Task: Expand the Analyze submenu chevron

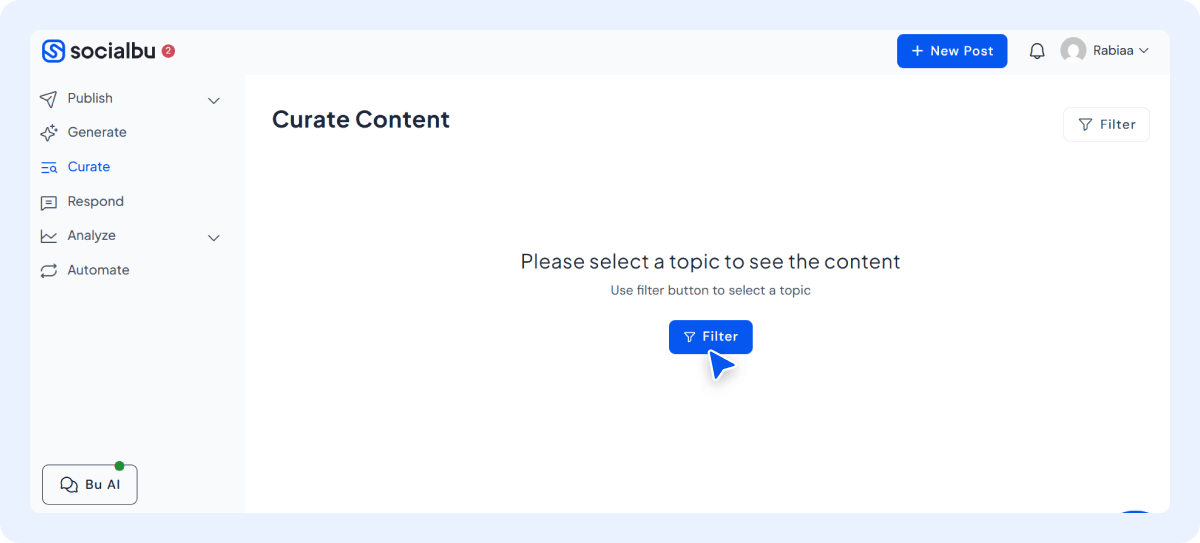Action: pyautogui.click(x=213, y=237)
